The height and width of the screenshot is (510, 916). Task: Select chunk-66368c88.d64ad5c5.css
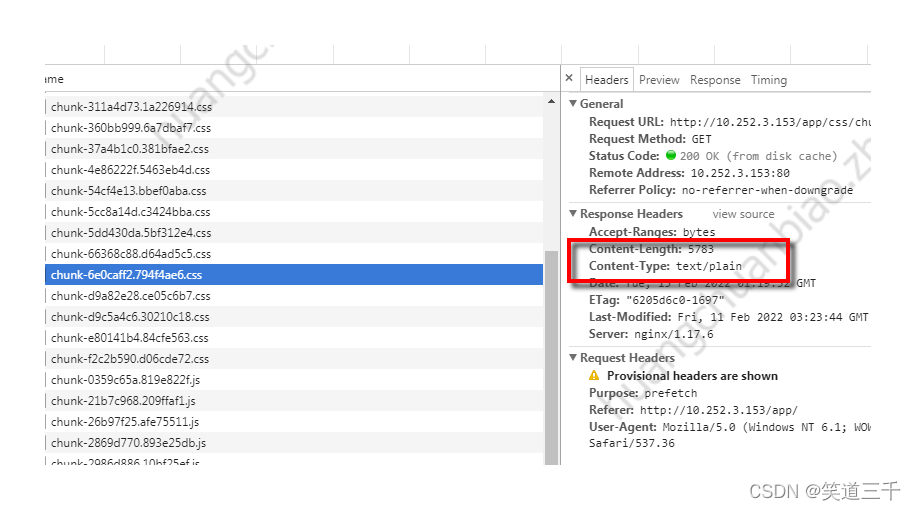point(294,254)
